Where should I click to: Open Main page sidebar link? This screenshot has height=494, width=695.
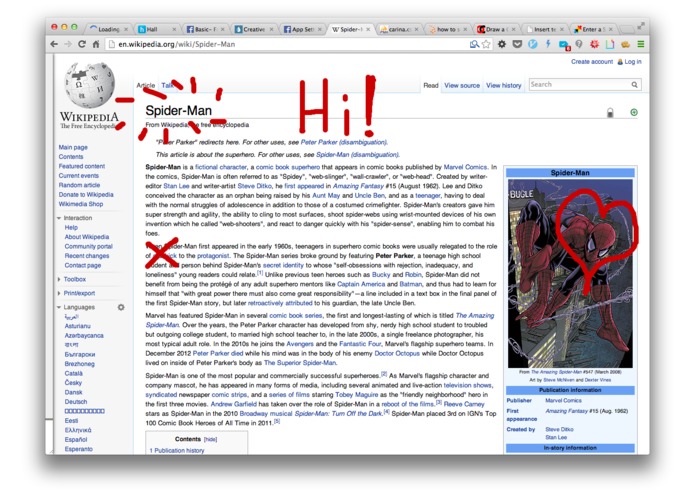(73, 147)
